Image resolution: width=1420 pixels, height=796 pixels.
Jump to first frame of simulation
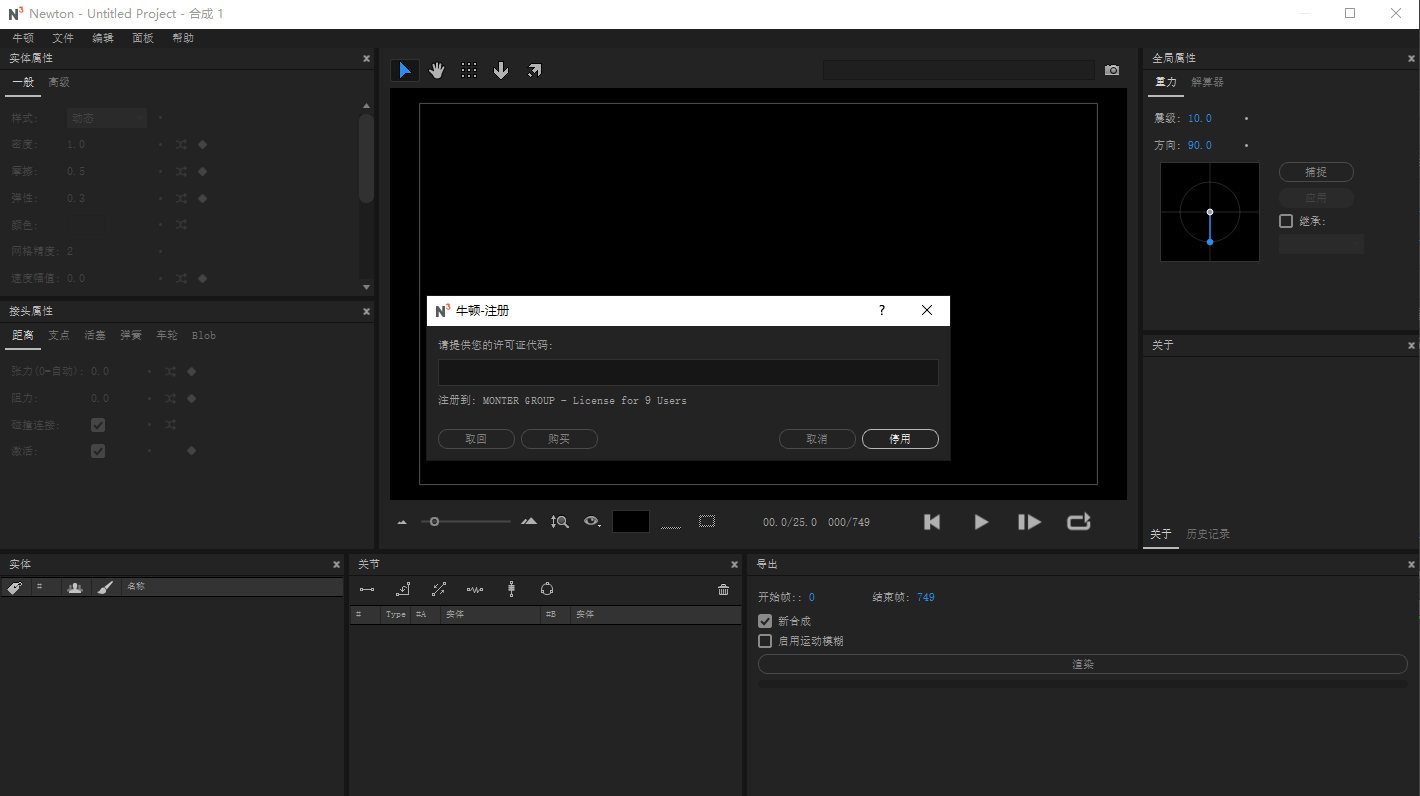(932, 522)
